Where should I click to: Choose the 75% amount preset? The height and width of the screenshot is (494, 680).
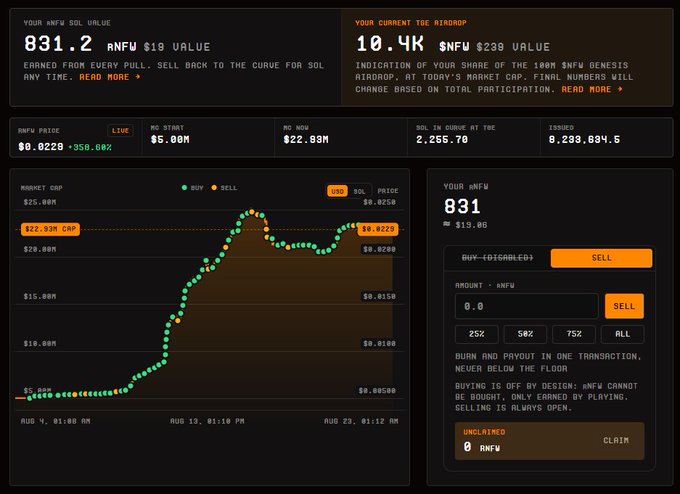574,334
